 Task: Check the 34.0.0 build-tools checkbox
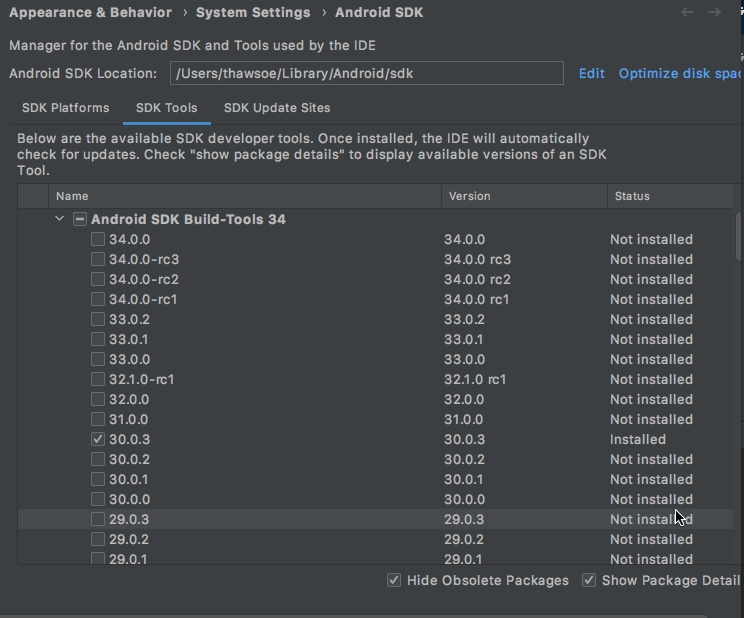pyautogui.click(x=98, y=239)
